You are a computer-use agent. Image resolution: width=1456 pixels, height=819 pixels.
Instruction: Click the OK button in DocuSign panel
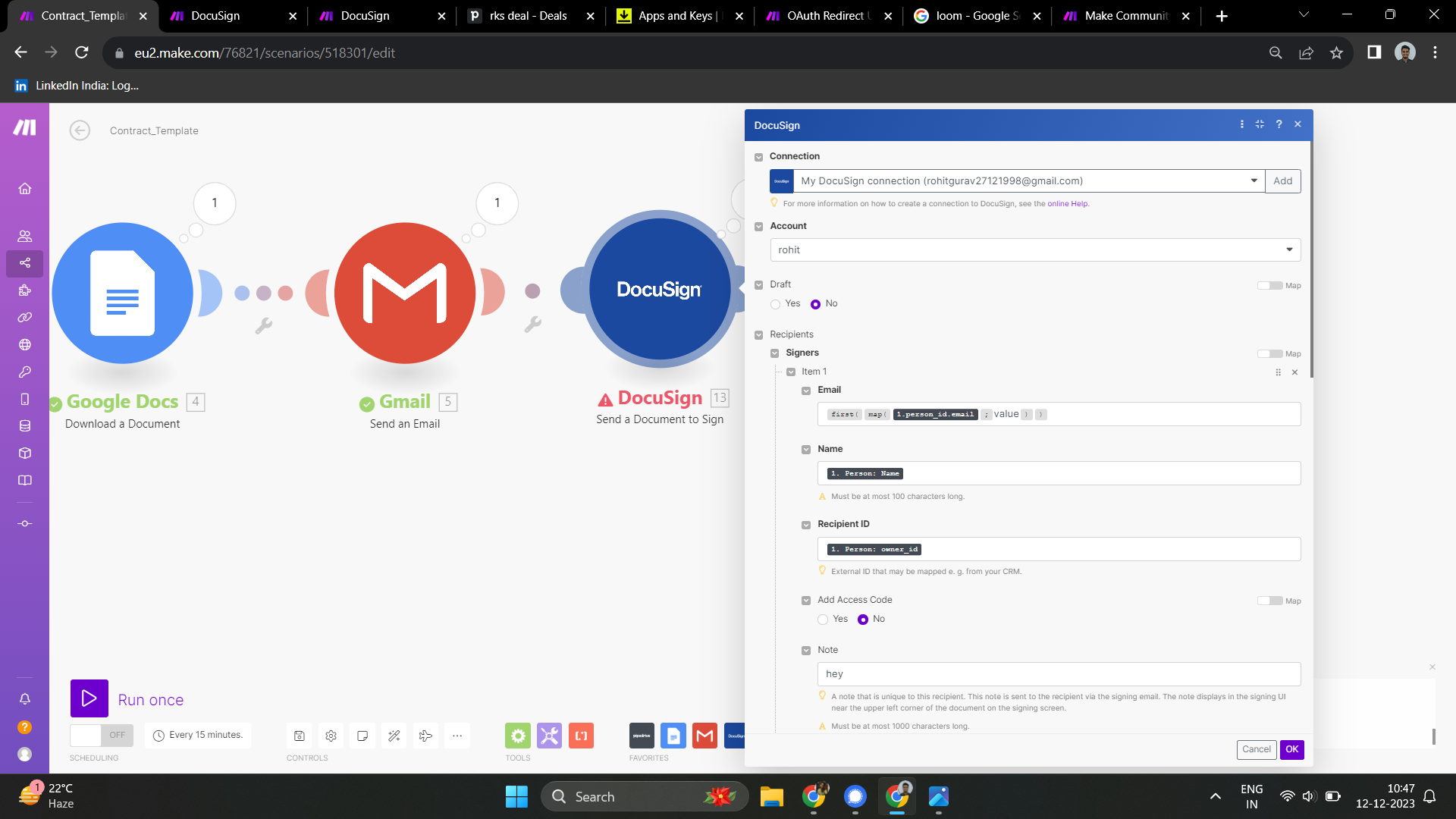tap(1291, 749)
